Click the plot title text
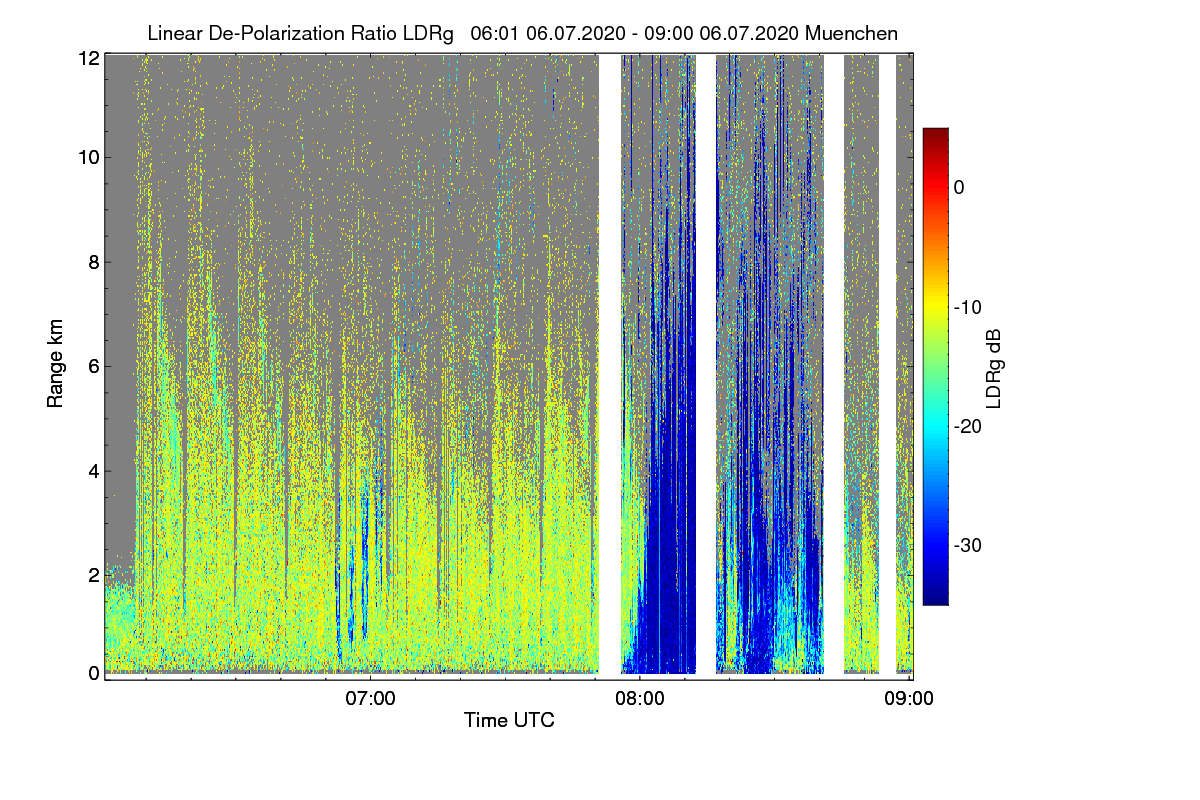The width and height of the screenshot is (1200, 800). pyautogui.click(x=522, y=33)
